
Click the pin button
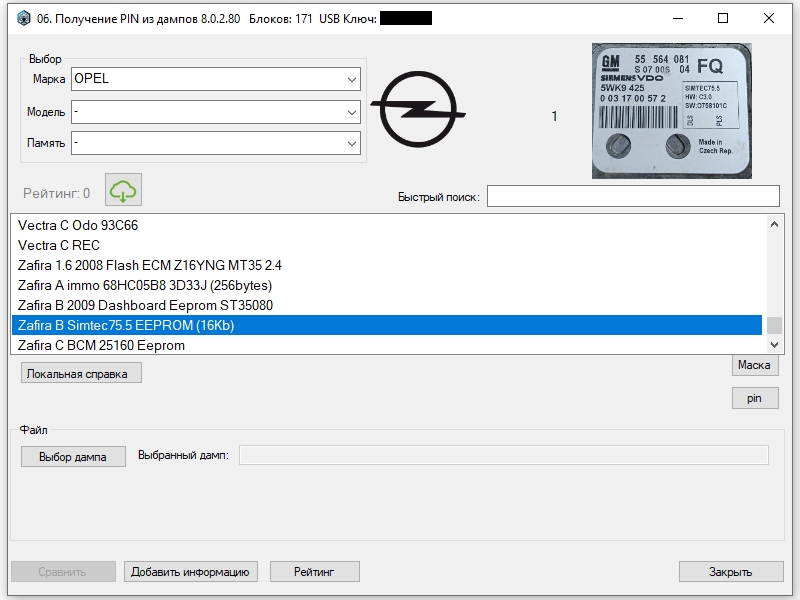coord(755,398)
